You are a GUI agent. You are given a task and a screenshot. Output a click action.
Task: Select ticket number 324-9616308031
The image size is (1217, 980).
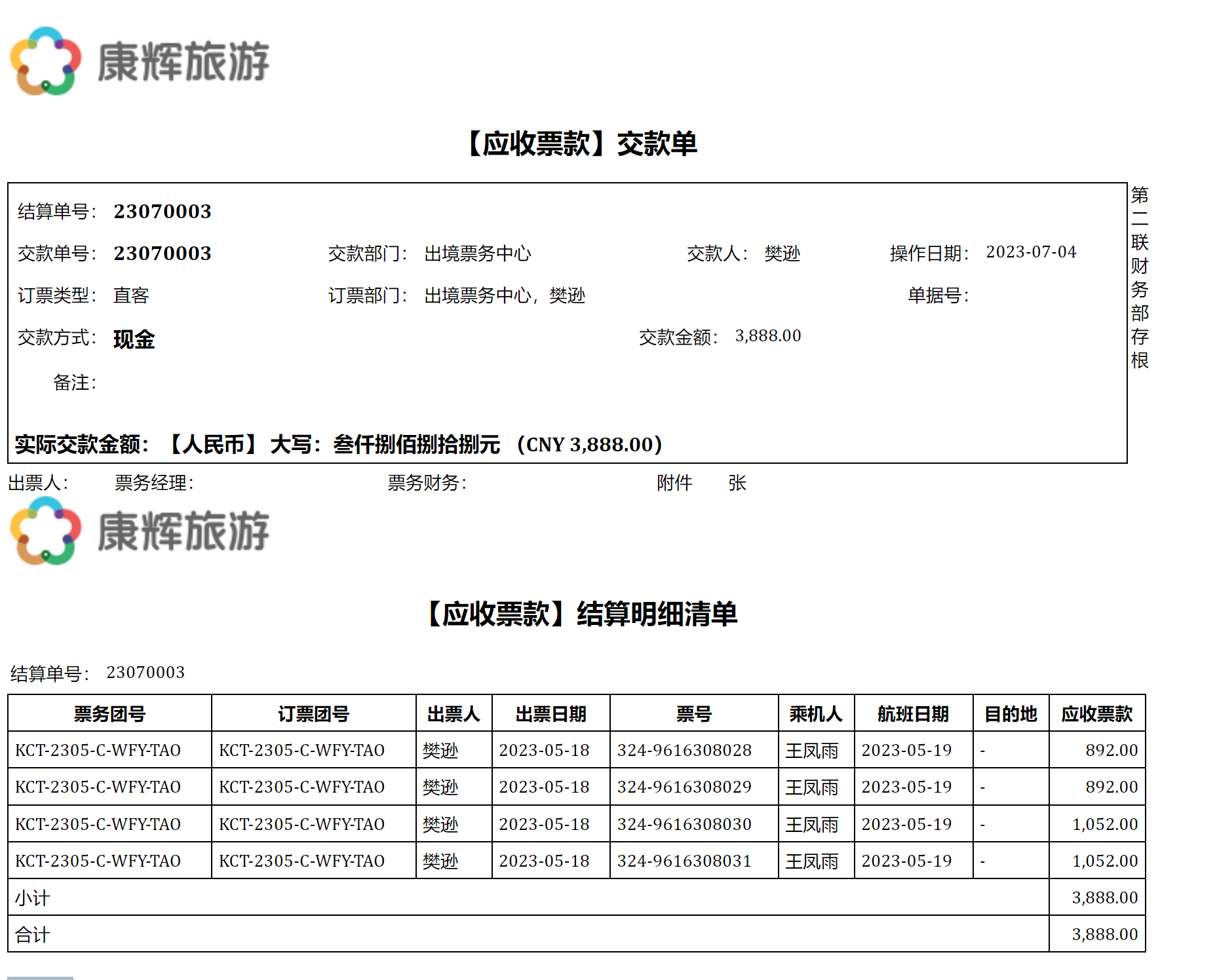pos(684,861)
